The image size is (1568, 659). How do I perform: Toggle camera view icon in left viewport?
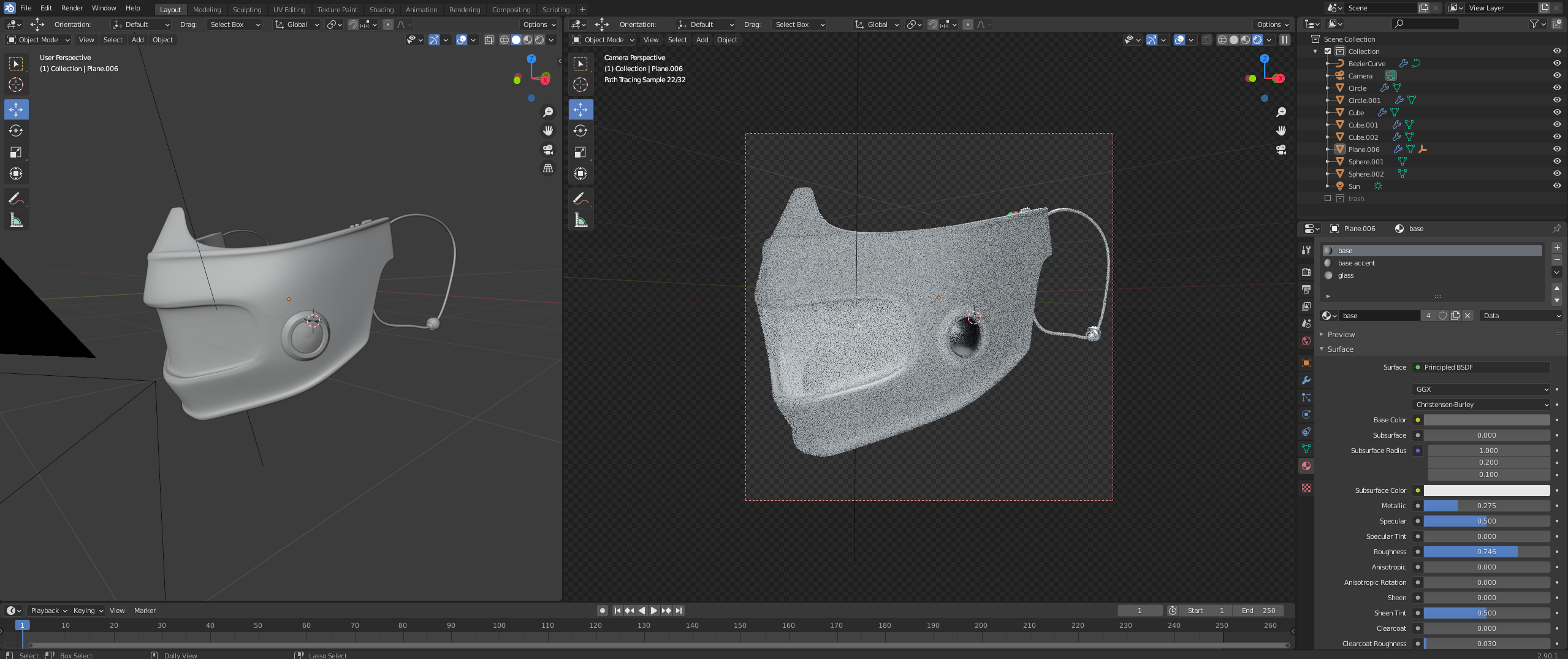548,150
